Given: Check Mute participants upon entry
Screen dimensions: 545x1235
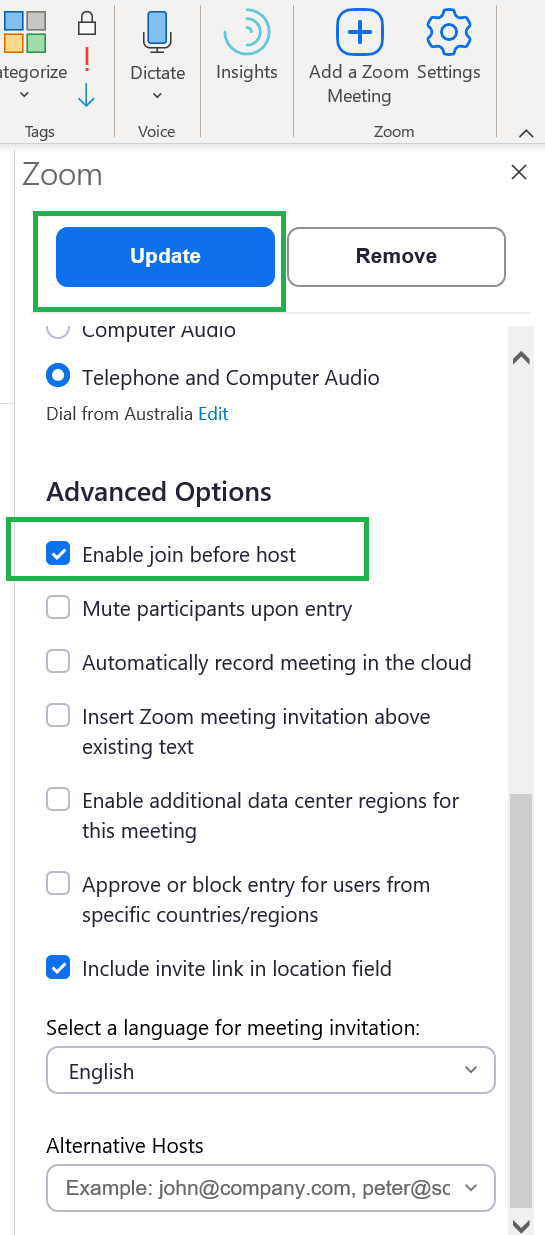Looking at the screenshot, I should pos(59,608).
